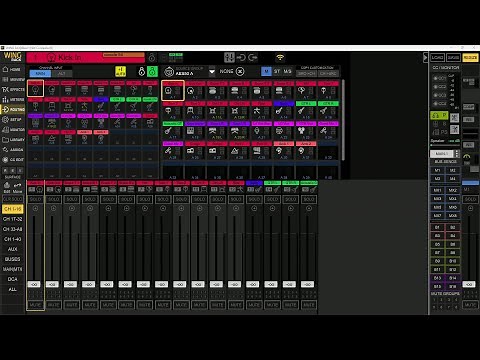Click the NONE clear X button
This screenshot has height=360, width=480.
[240, 71]
